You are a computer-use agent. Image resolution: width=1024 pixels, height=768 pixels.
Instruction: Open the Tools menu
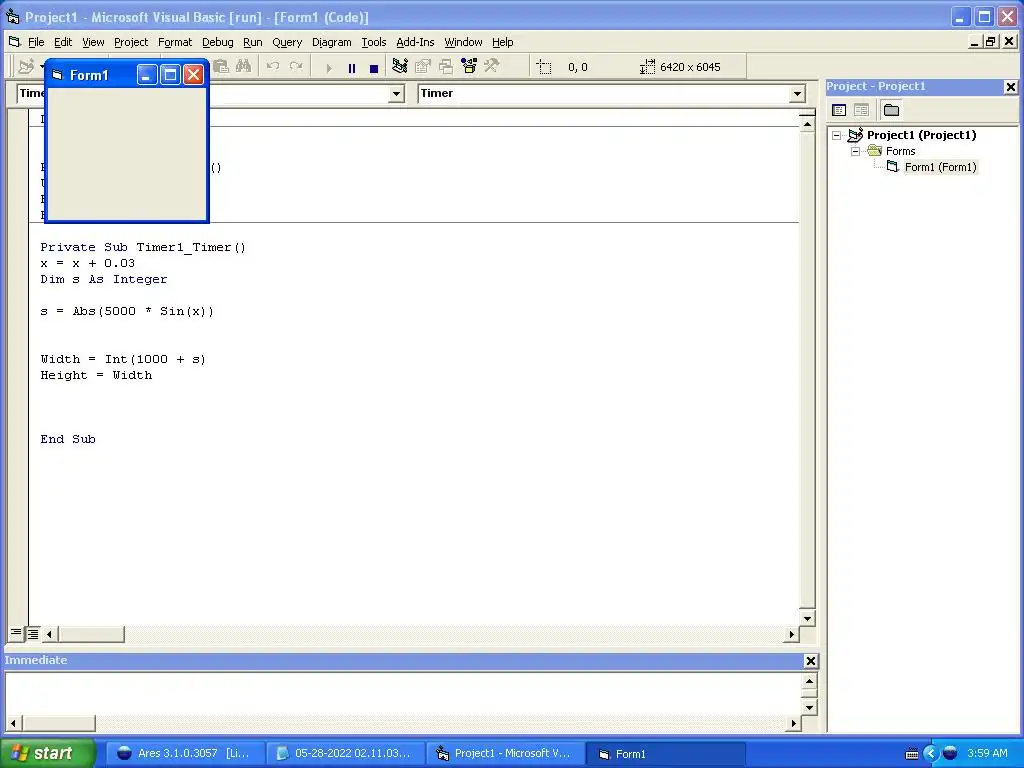[374, 42]
